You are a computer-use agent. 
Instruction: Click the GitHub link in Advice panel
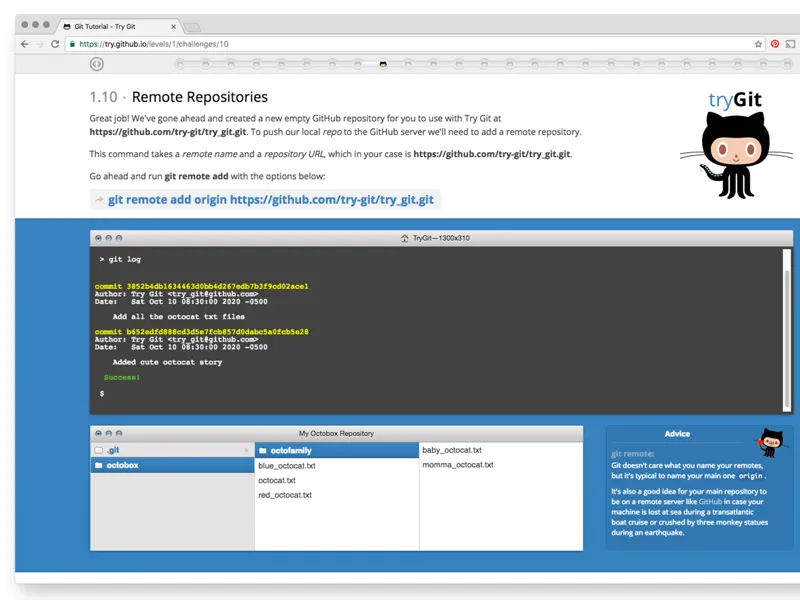(x=710, y=502)
